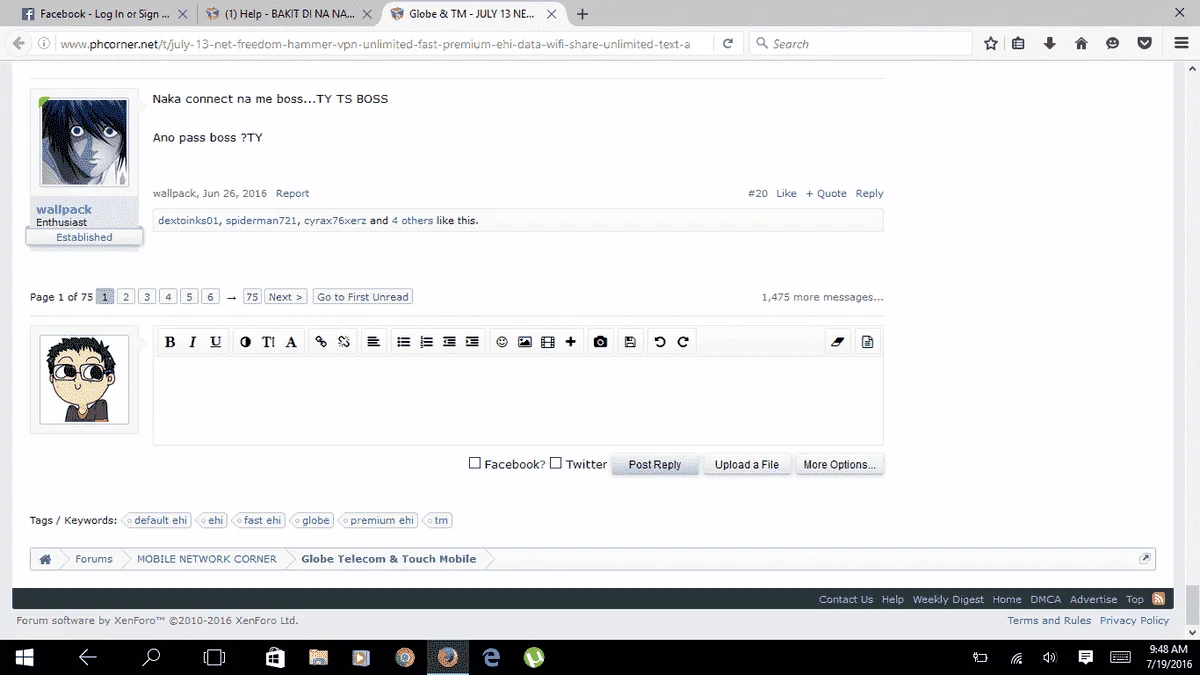Image resolution: width=1200 pixels, height=675 pixels.
Task: Open the Forums breadcrumb
Action: pos(94,559)
